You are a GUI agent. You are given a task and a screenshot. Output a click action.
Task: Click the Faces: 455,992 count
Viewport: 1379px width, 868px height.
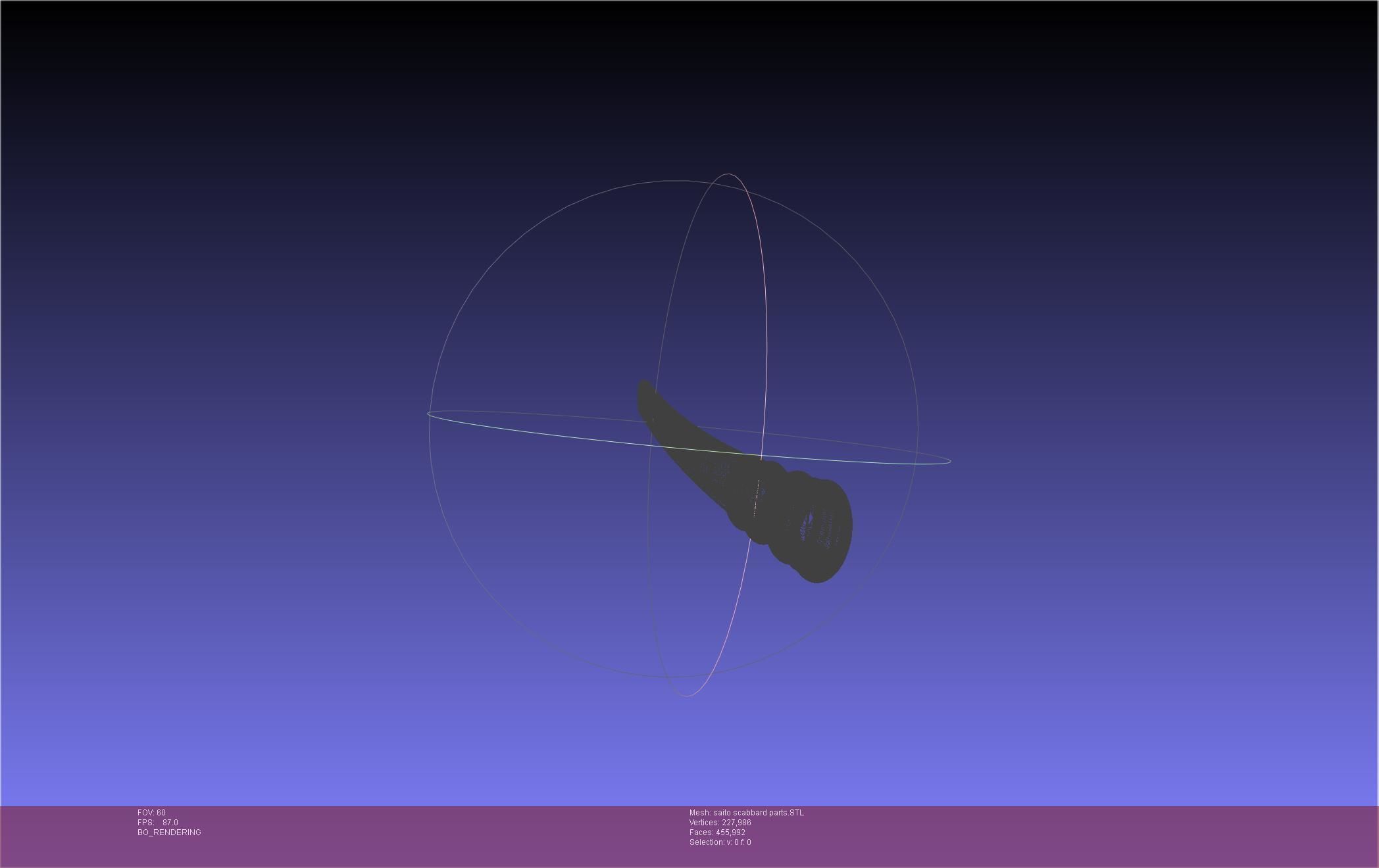(x=717, y=832)
